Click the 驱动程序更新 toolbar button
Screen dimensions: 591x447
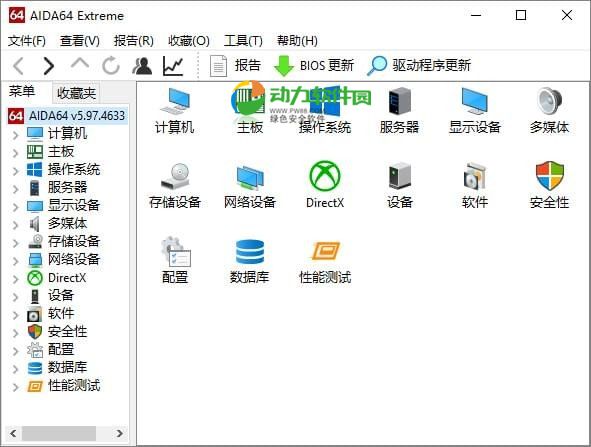(419, 66)
